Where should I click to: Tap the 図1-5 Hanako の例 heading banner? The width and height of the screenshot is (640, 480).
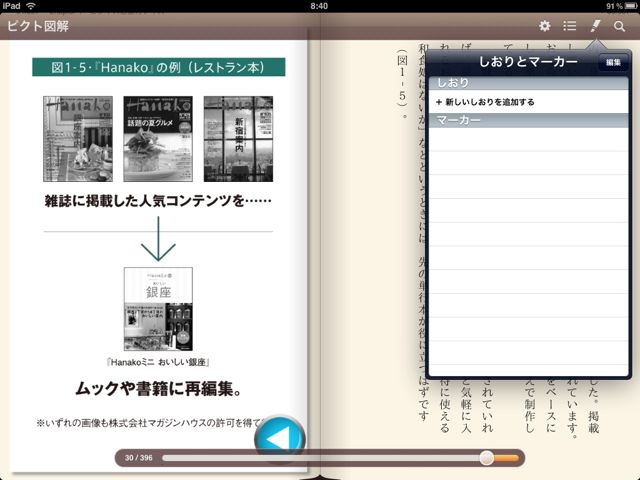[x=159, y=67]
